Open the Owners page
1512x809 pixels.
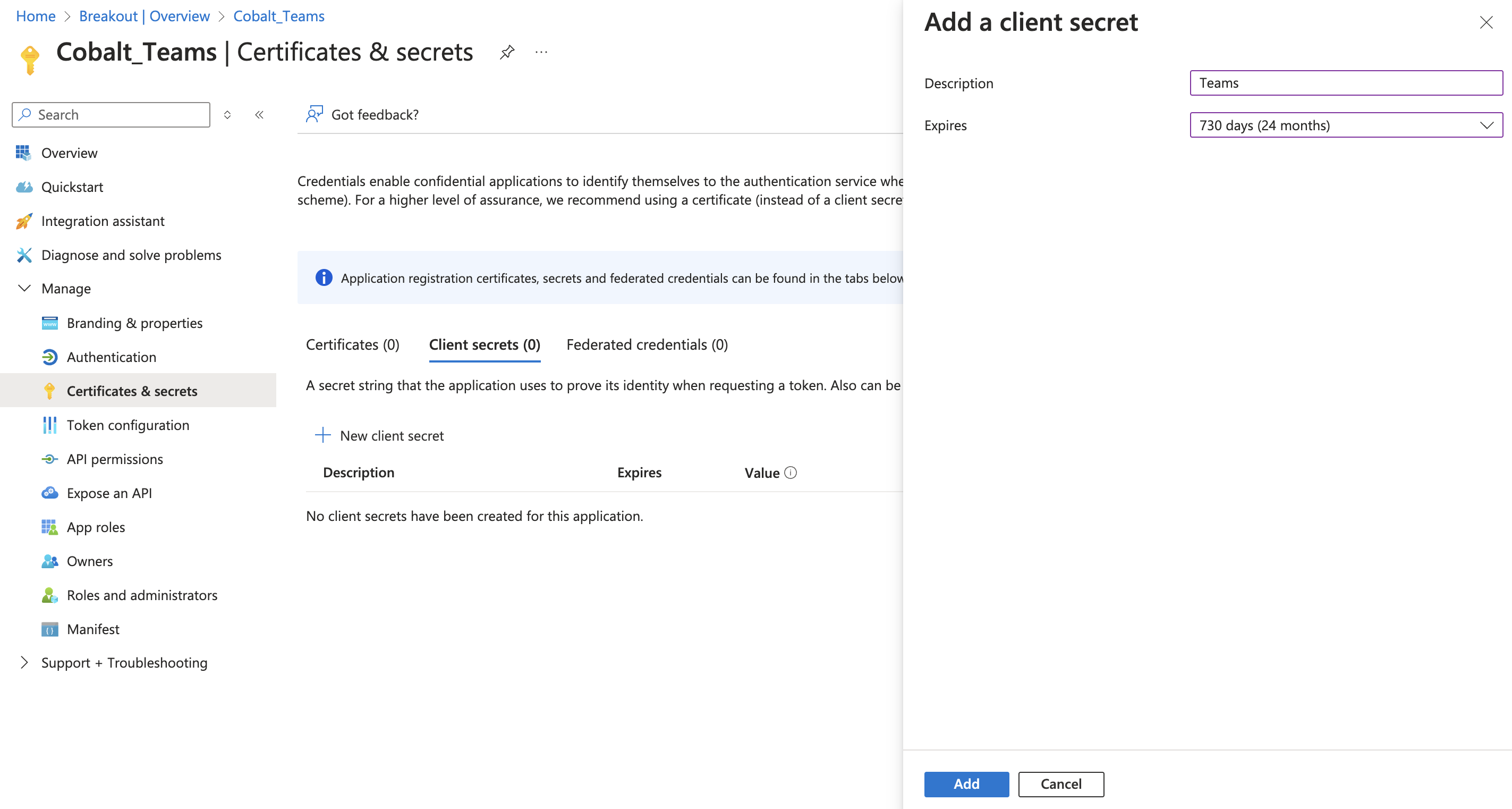[x=89, y=561]
